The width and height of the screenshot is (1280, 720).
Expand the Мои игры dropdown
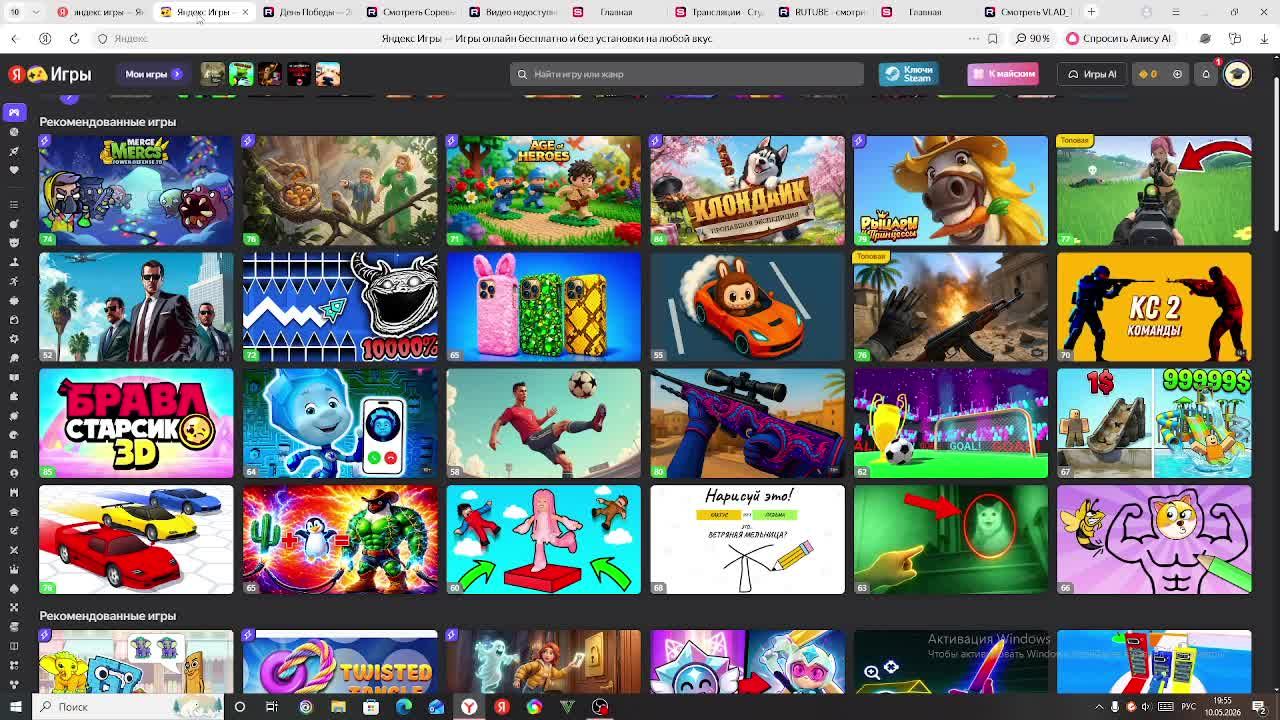tap(153, 74)
